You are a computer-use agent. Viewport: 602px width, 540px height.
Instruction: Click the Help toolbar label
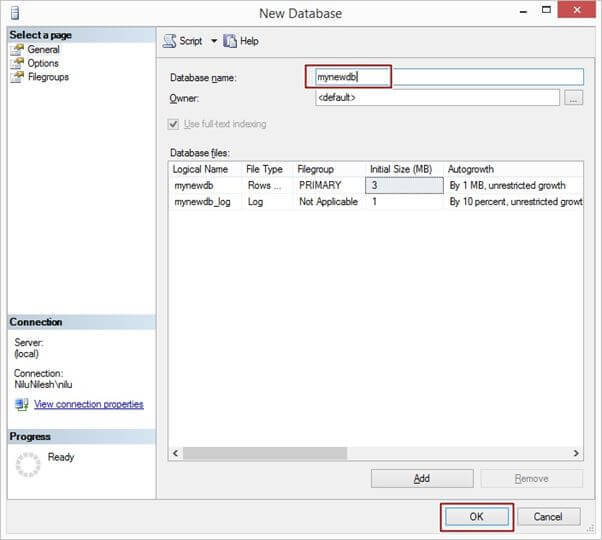[x=249, y=41]
